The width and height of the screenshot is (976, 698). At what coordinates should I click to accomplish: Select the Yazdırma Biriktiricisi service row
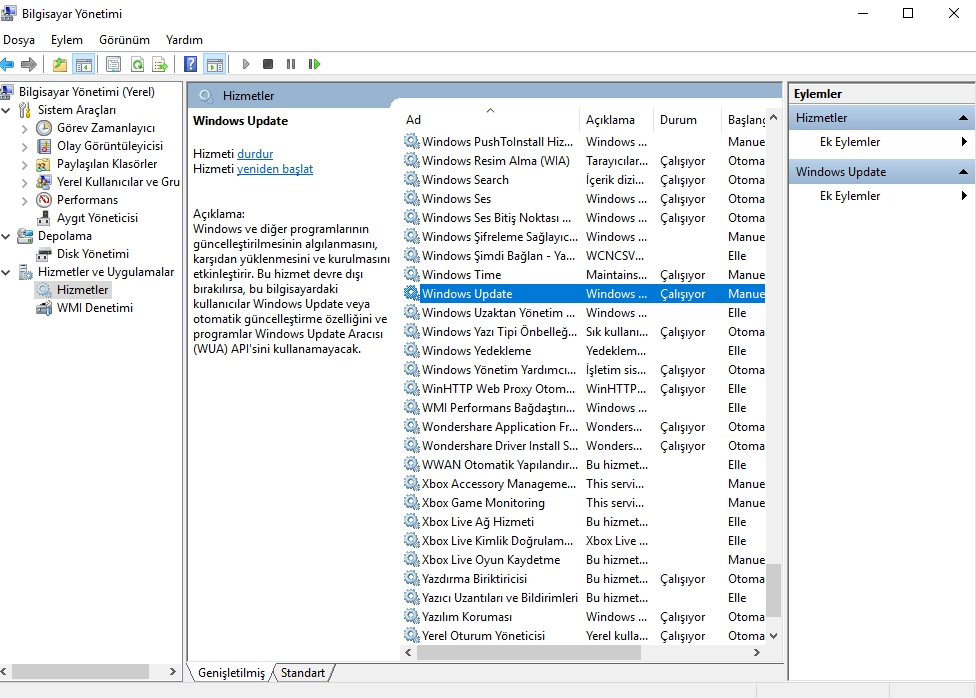584,578
